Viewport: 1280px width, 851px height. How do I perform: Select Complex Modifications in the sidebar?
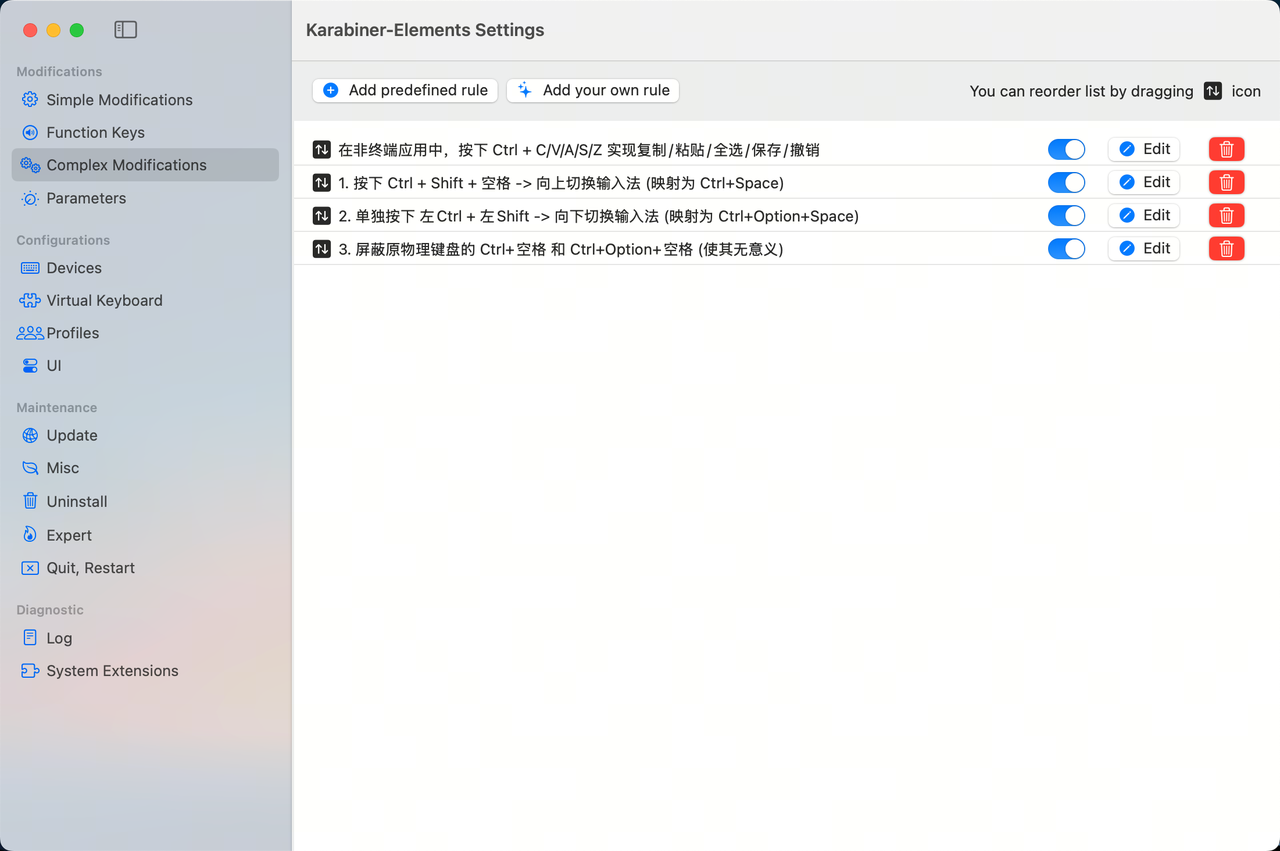pyautogui.click(x=145, y=165)
